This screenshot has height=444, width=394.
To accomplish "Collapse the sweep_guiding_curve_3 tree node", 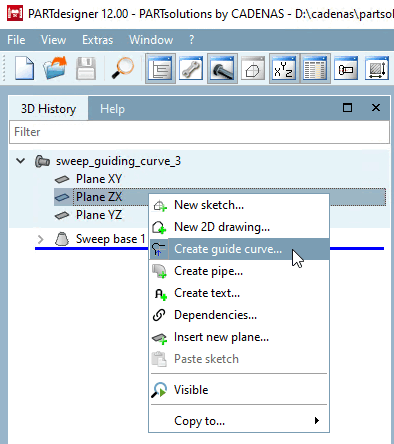I will tap(21, 161).
